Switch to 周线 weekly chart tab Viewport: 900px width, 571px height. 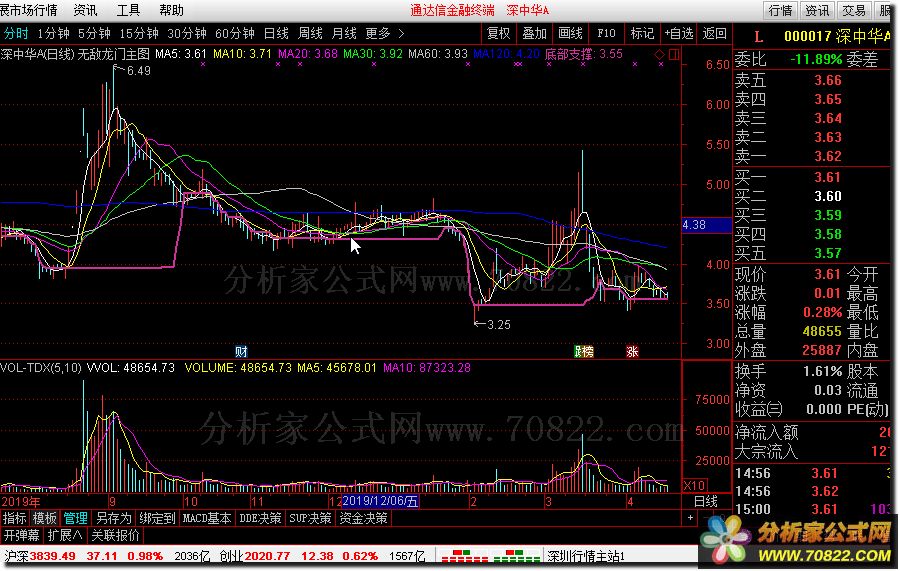coord(310,34)
